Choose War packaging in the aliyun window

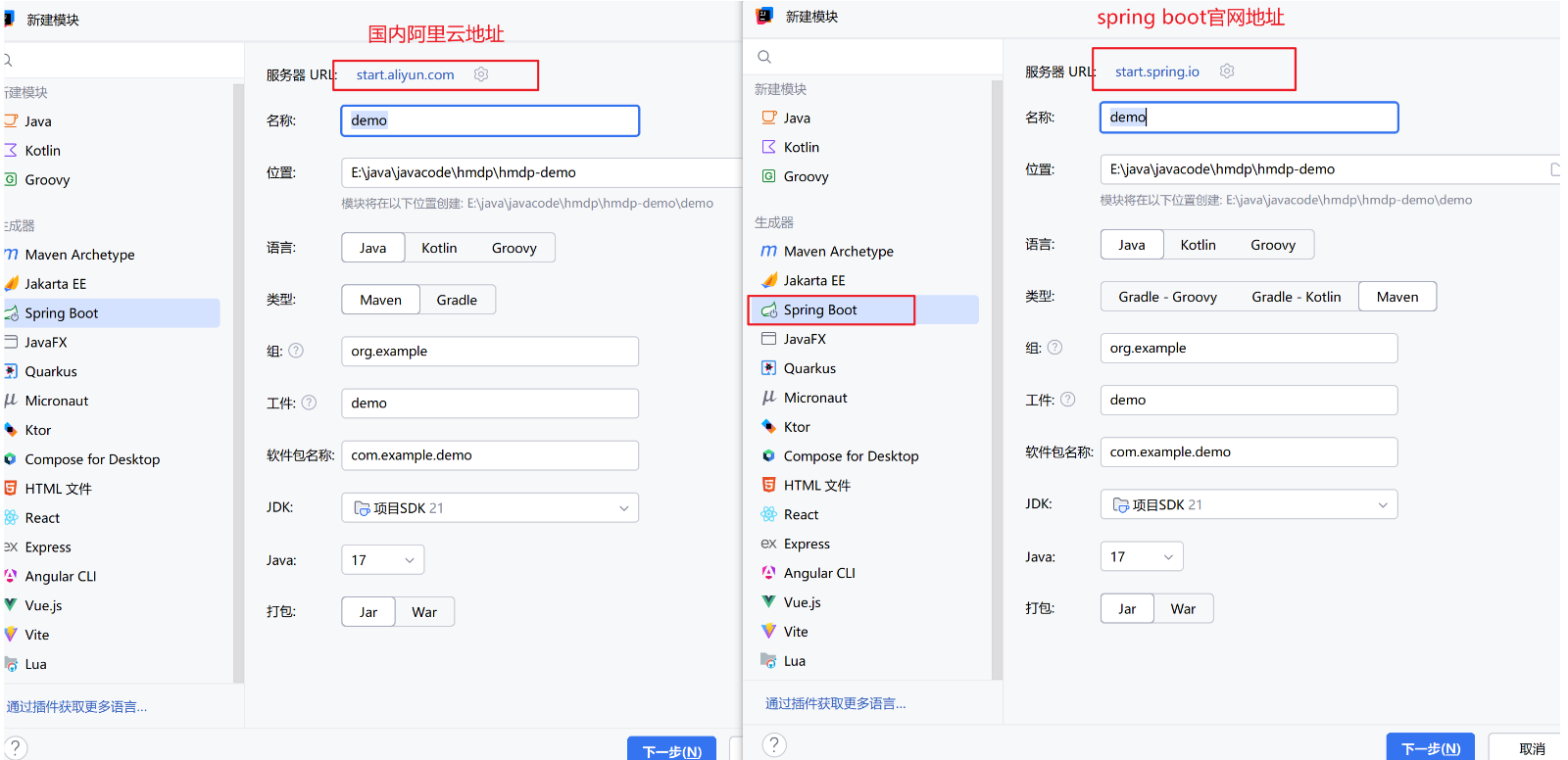(424, 612)
